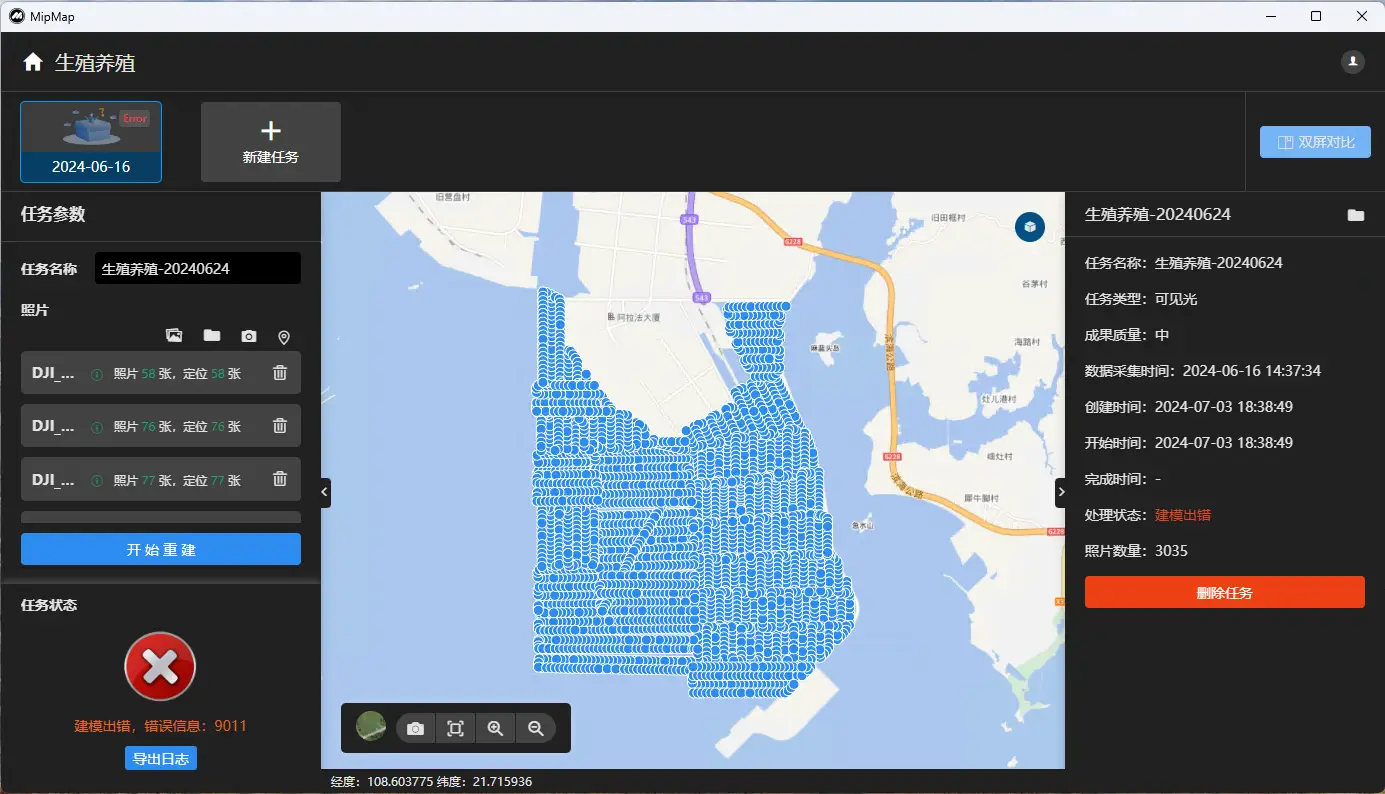Click 新建任务 to create a new task
Viewport: 1385px width, 794px height.
click(x=271, y=142)
